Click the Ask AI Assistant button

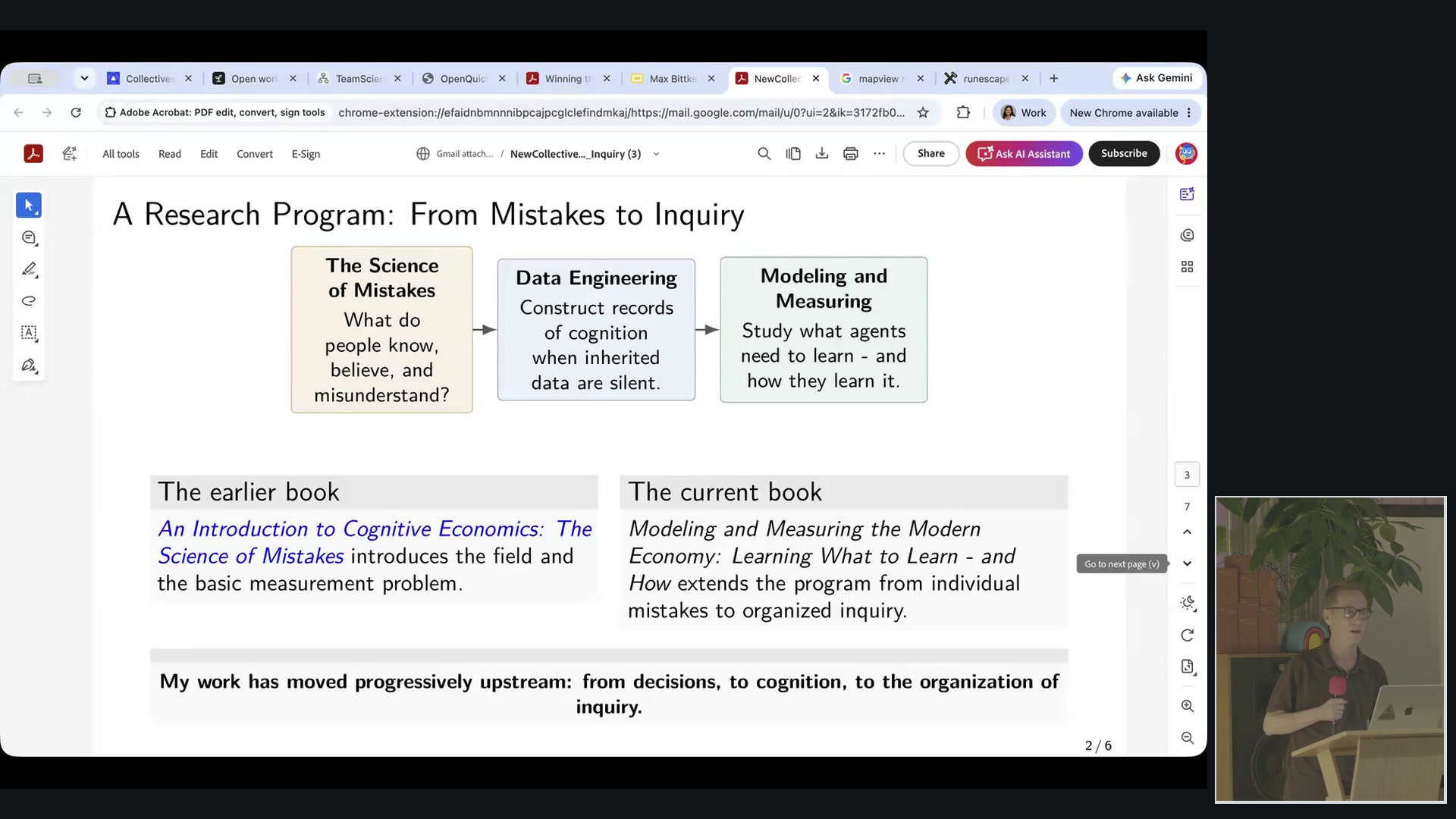(1024, 153)
